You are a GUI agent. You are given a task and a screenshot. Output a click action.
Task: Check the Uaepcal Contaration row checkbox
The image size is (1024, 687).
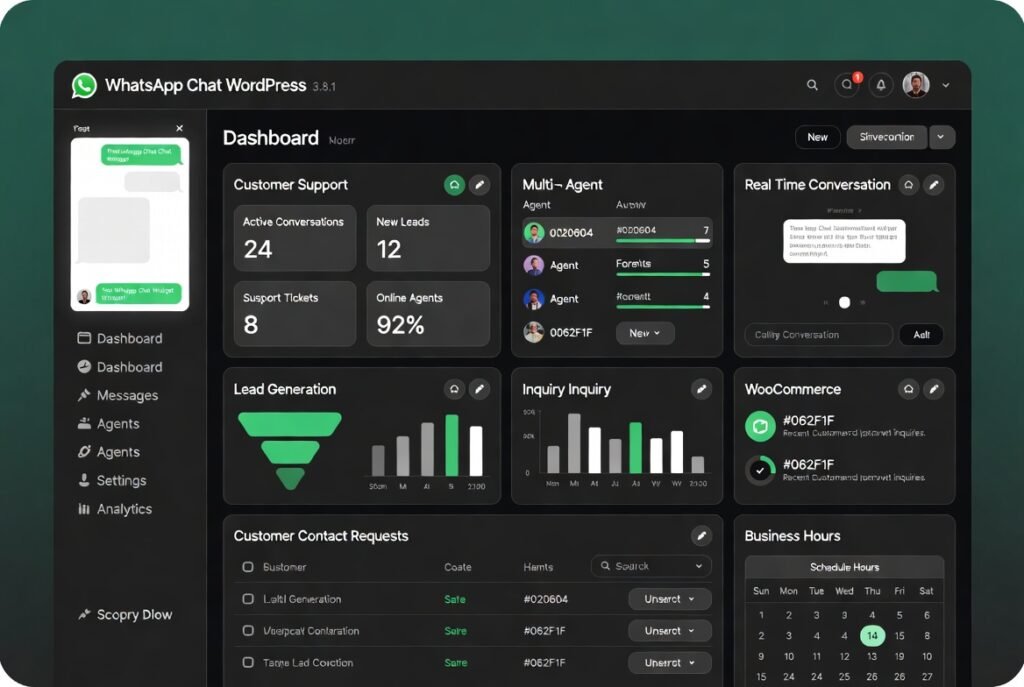(x=248, y=630)
